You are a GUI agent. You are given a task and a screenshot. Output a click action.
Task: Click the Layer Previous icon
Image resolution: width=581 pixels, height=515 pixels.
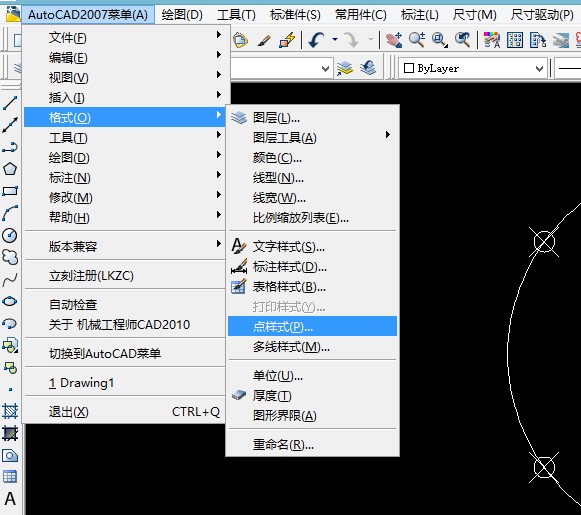click(368, 69)
